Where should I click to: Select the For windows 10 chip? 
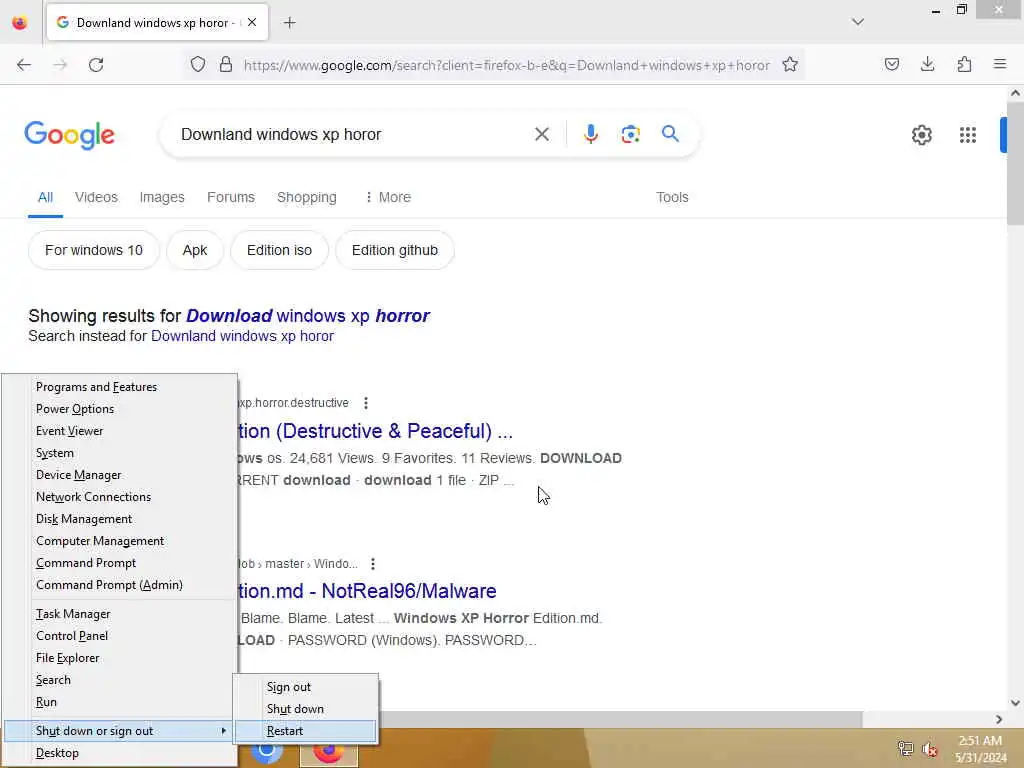[93, 250]
